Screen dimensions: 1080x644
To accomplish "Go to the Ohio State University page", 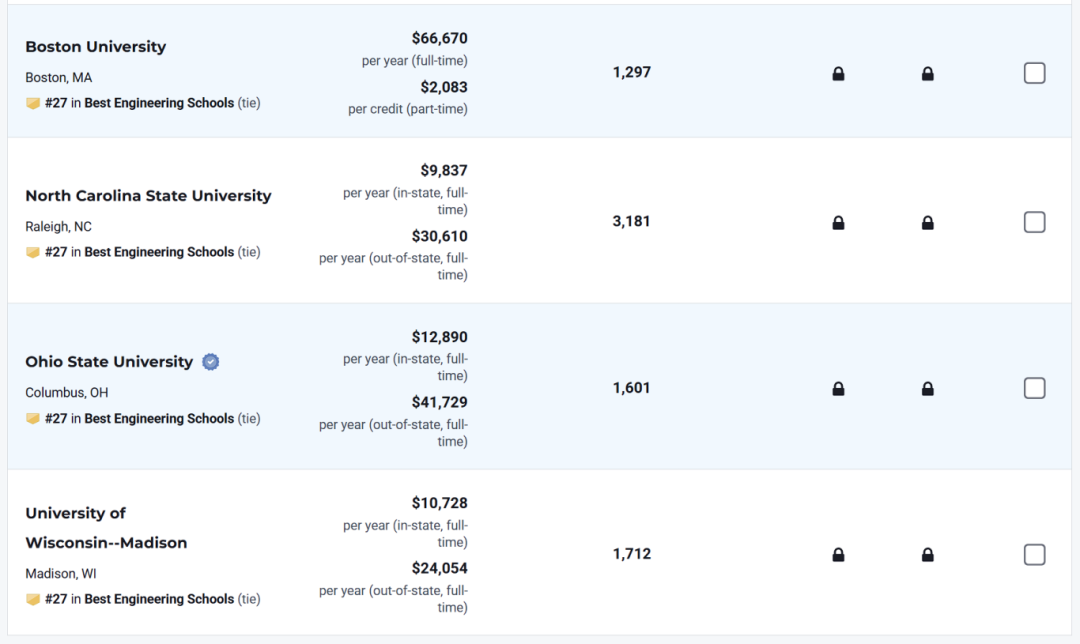I will (109, 362).
